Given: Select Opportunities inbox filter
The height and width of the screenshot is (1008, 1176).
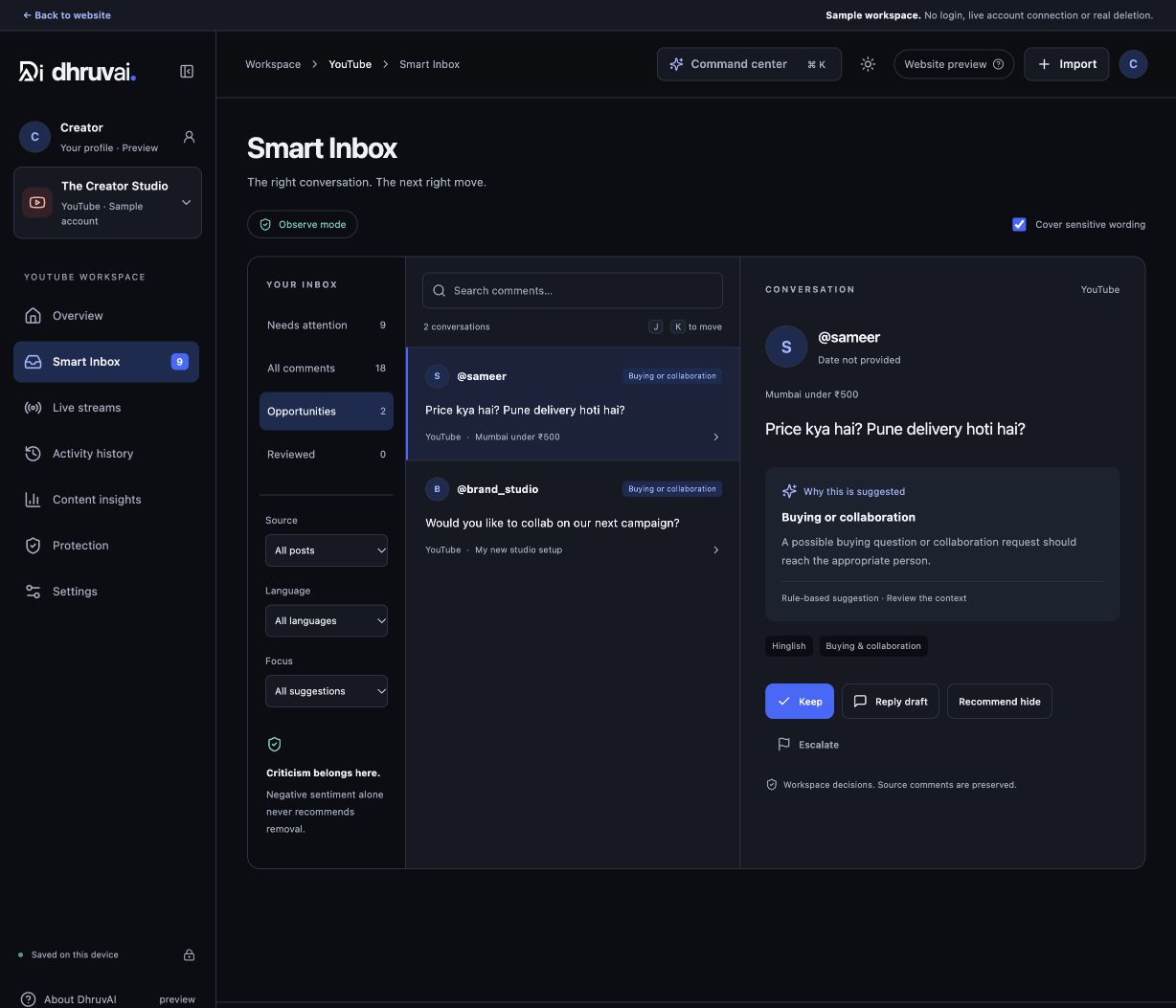Looking at the screenshot, I should coord(327,412).
